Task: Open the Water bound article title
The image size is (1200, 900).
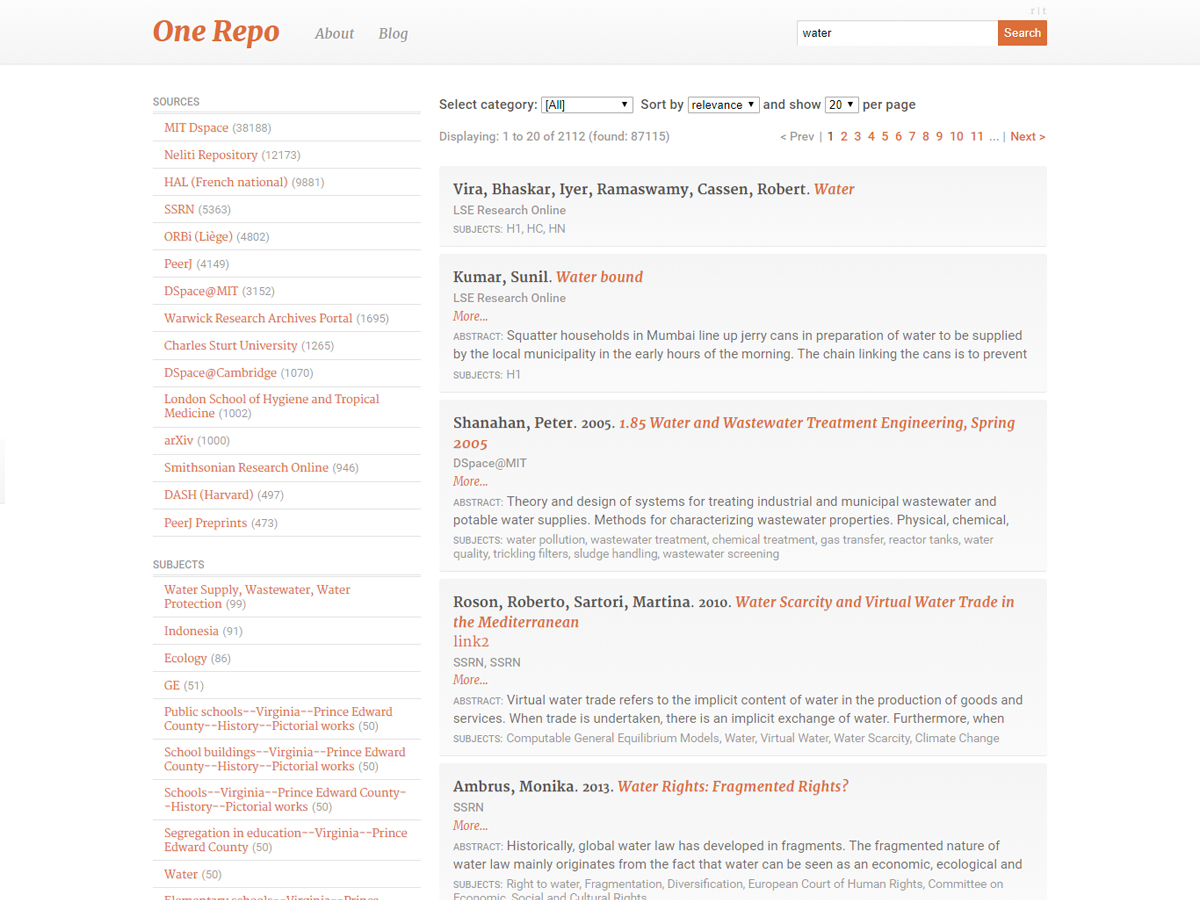Action: (599, 277)
